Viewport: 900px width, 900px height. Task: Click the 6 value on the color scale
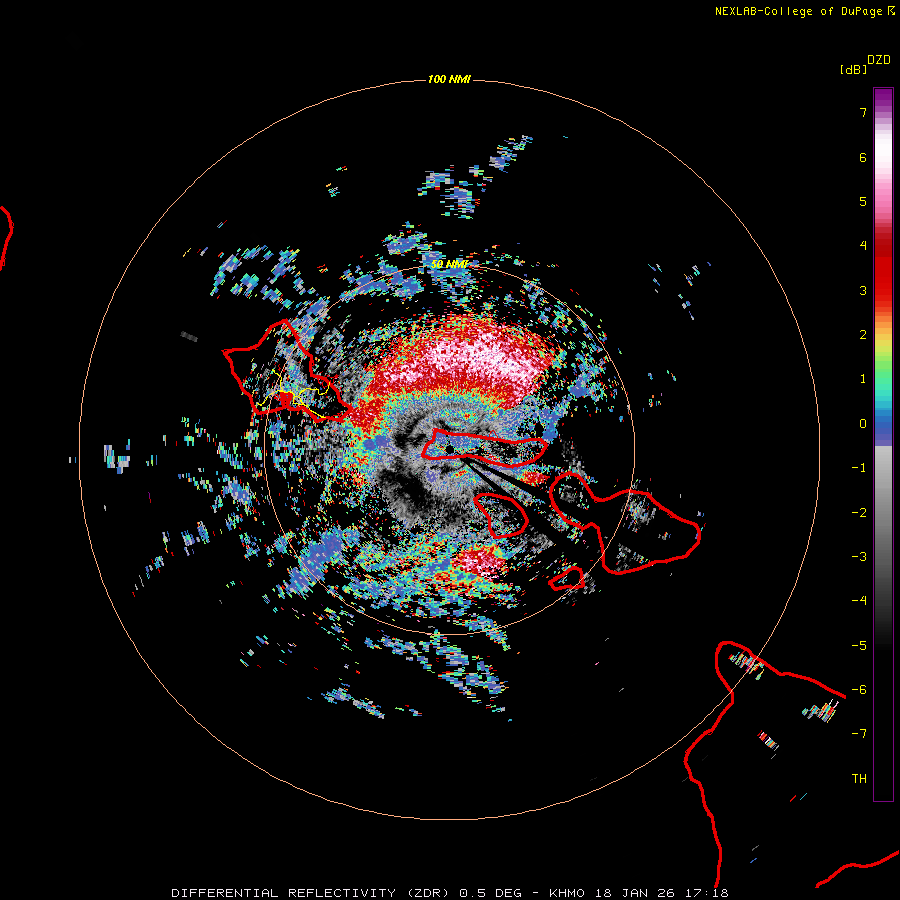[863, 157]
